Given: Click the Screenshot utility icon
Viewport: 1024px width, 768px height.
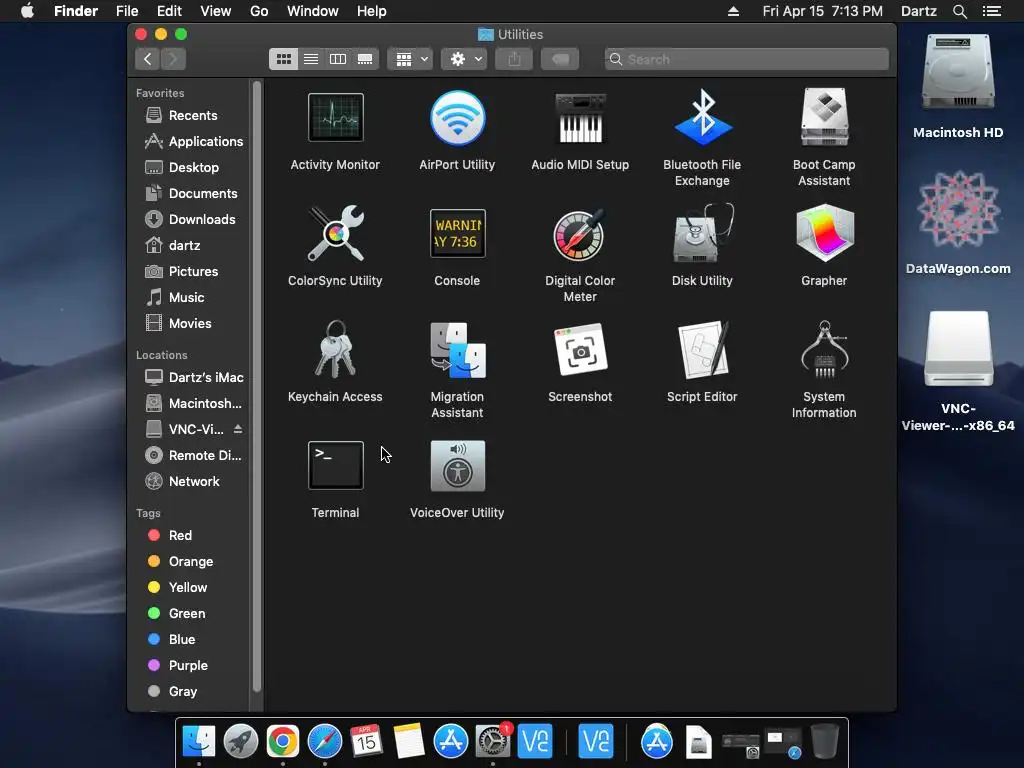Looking at the screenshot, I should (580, 350).
